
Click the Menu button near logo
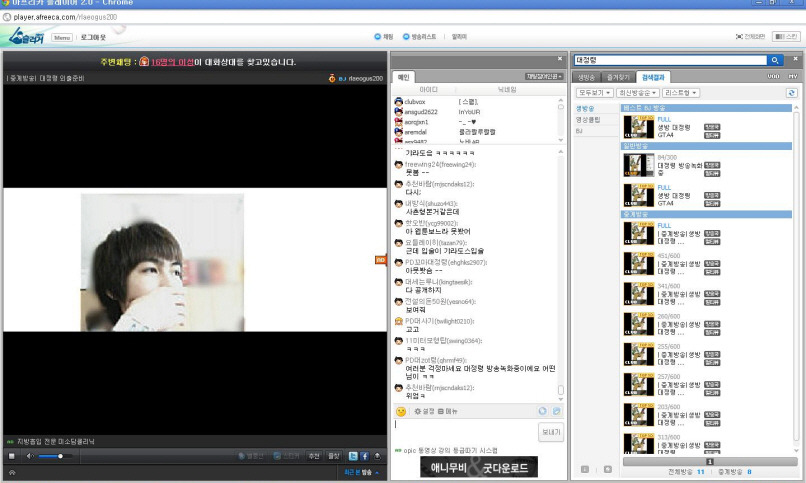point(62,38)
